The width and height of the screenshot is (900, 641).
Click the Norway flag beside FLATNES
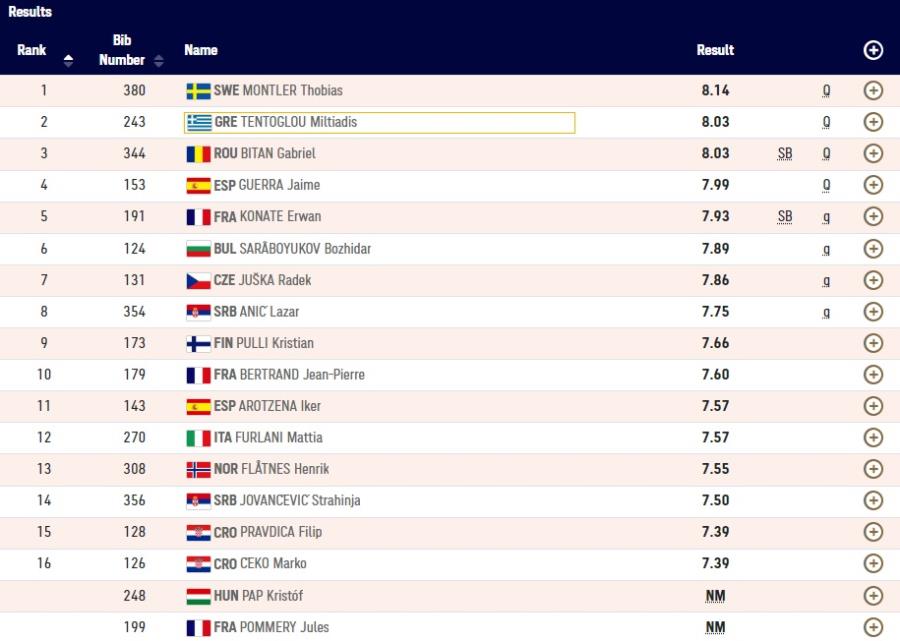point(199,470)
